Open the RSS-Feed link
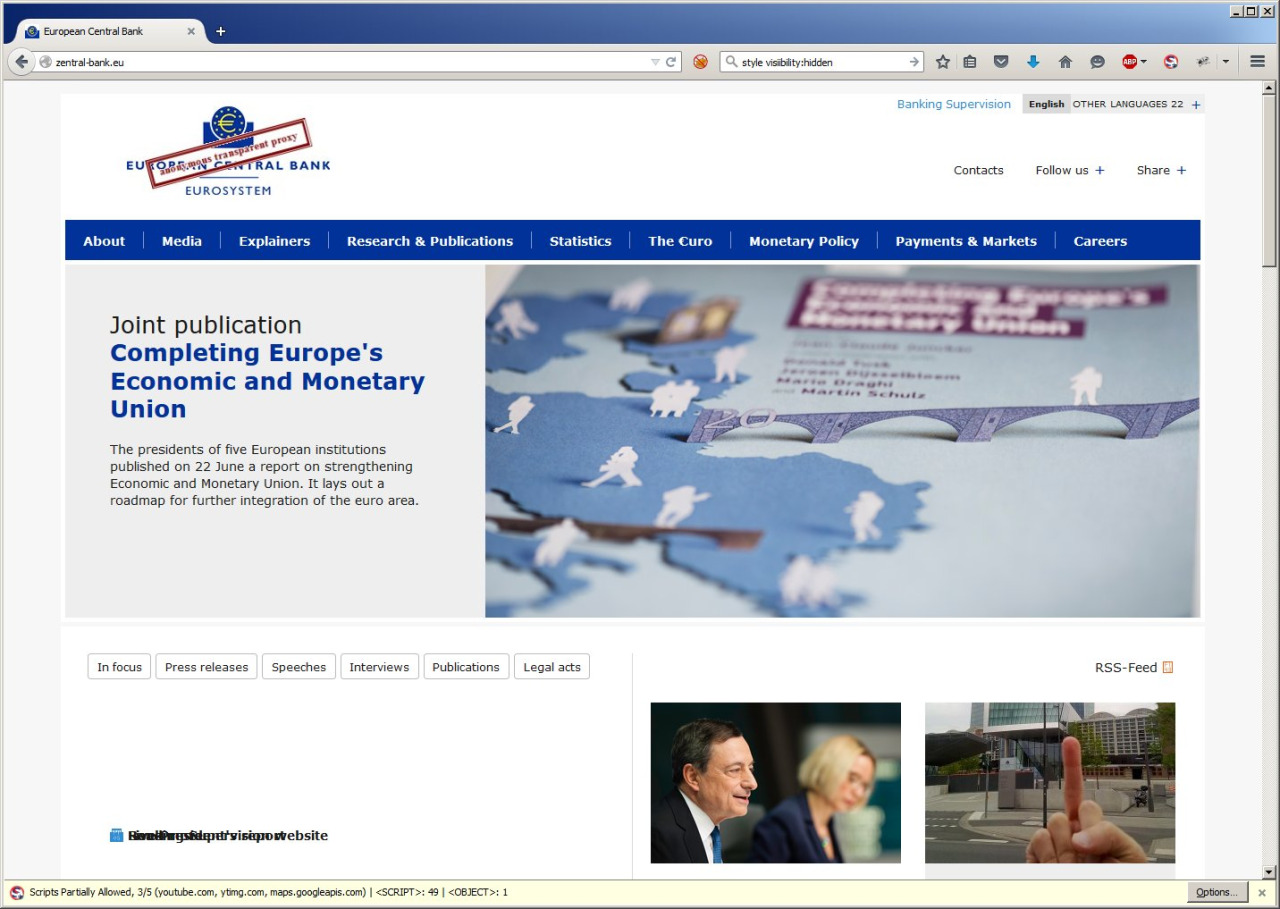 point(1126,668)
